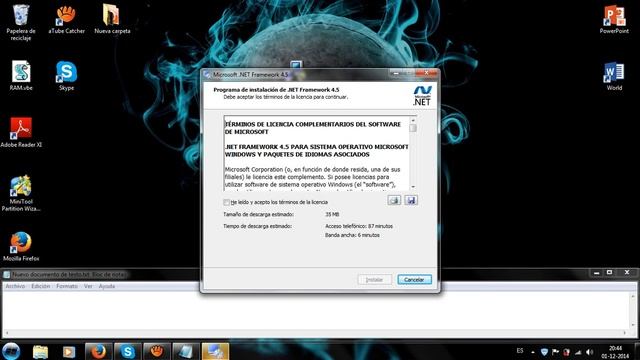
Task: Click the 'Tamaño de descarga estimado:' label
Action: tap(258, 214)
